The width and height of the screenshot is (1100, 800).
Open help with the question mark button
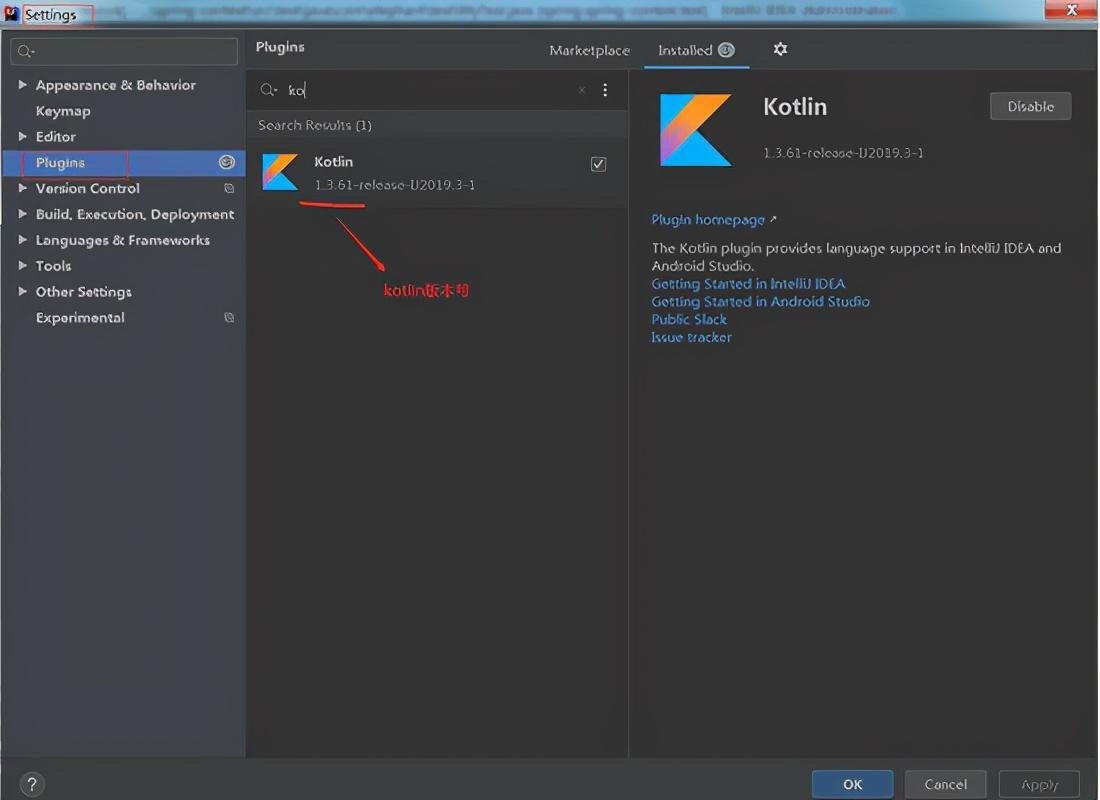pyautogui.click(x=32, y=784)
